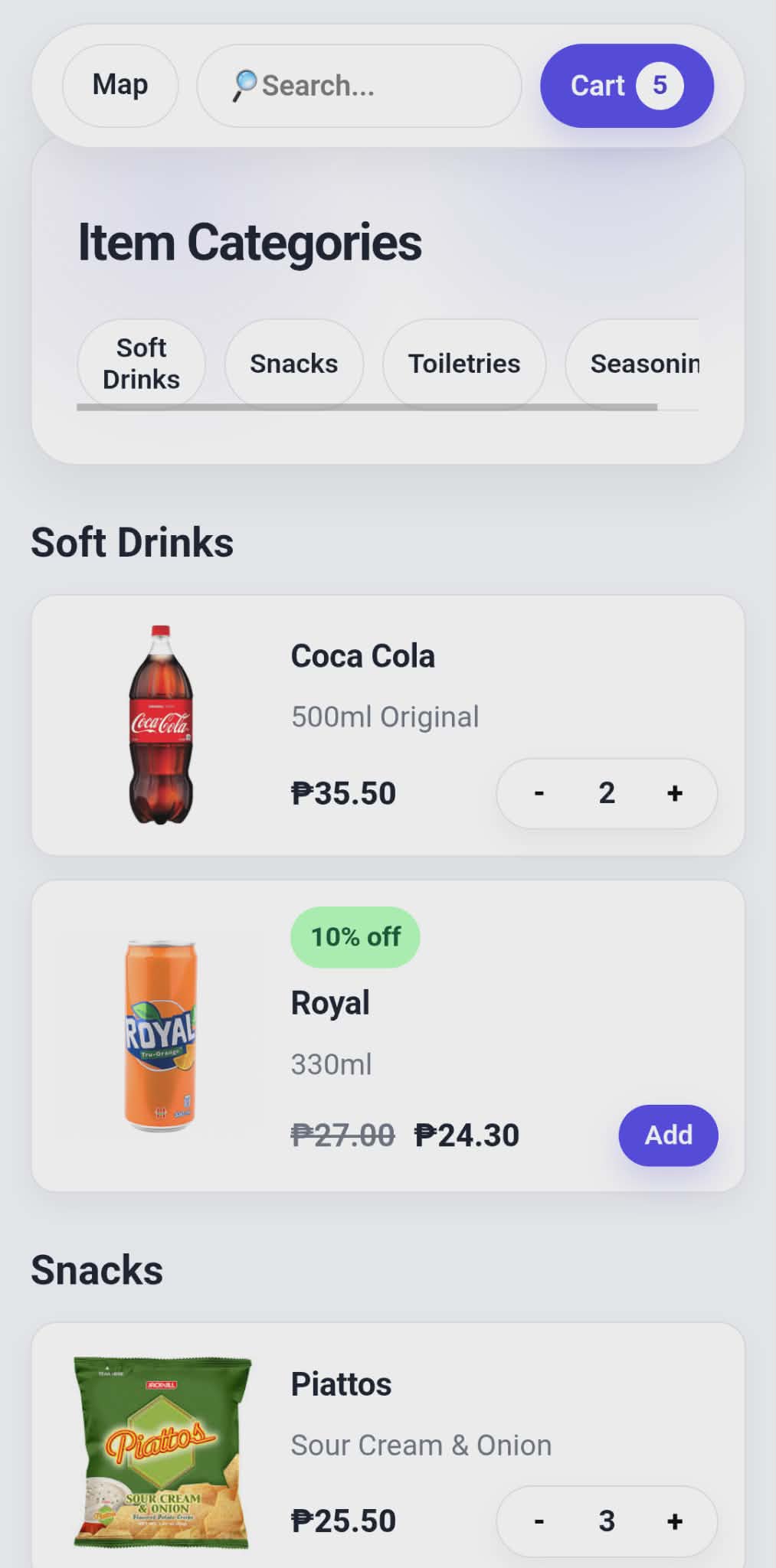Open the Coca Cola product title
The image size is (776, 1568).
coord(362,656)
